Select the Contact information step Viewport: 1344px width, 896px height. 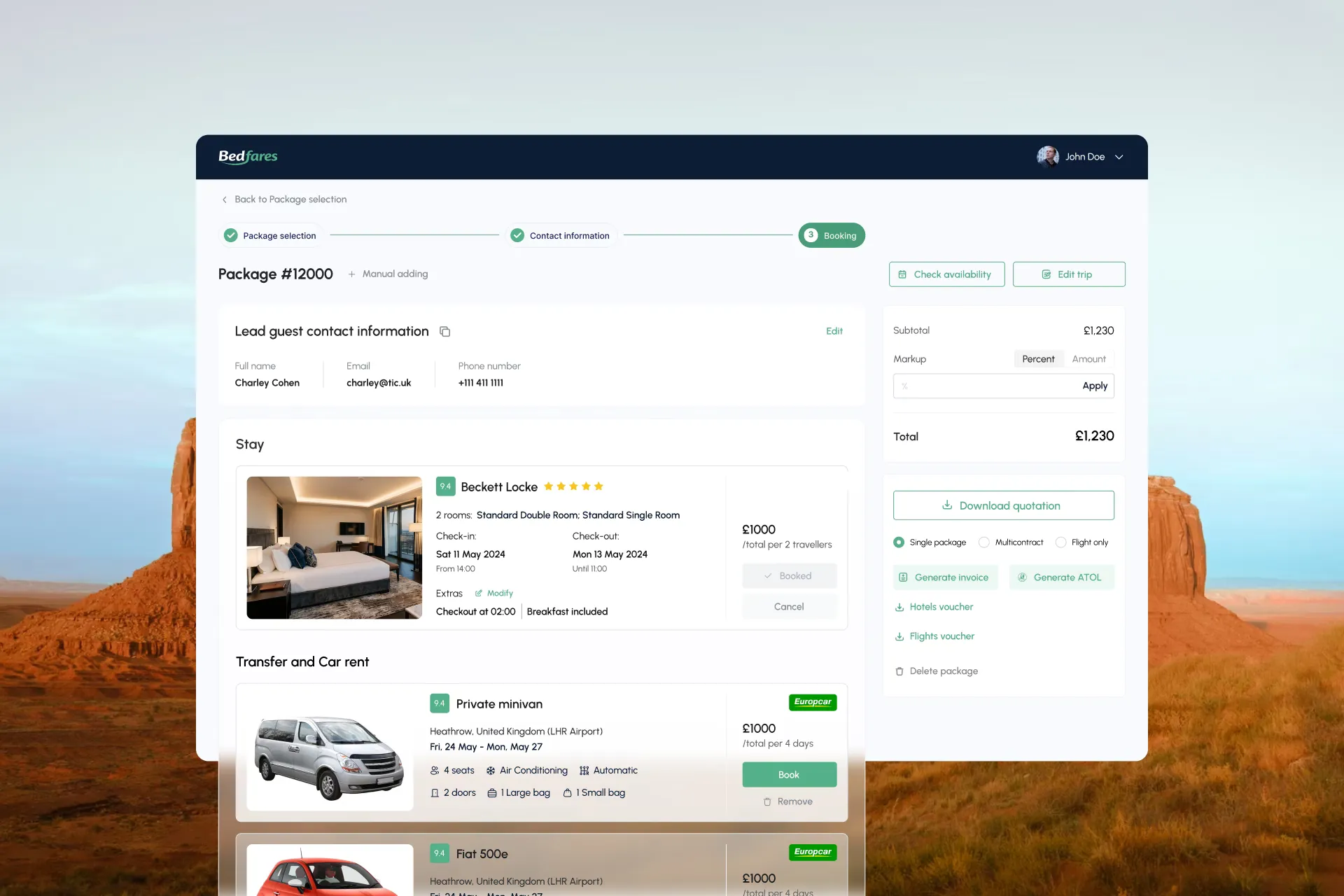561,236
